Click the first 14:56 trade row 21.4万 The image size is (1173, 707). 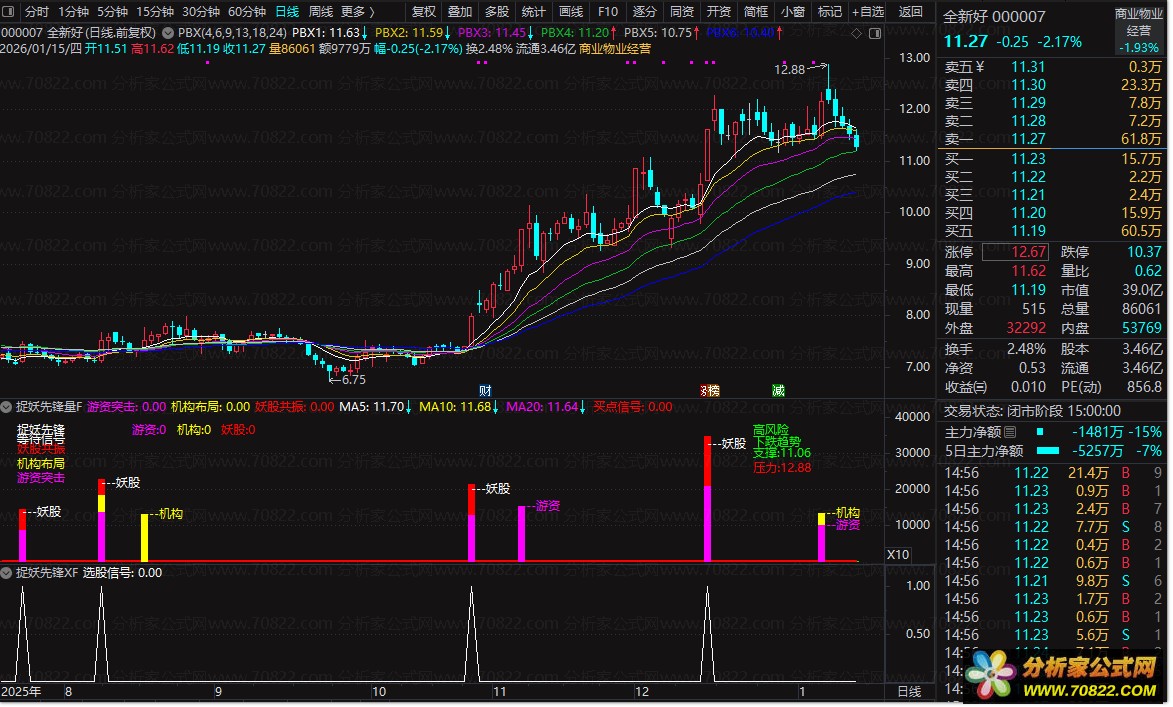tap(1053, 473)
